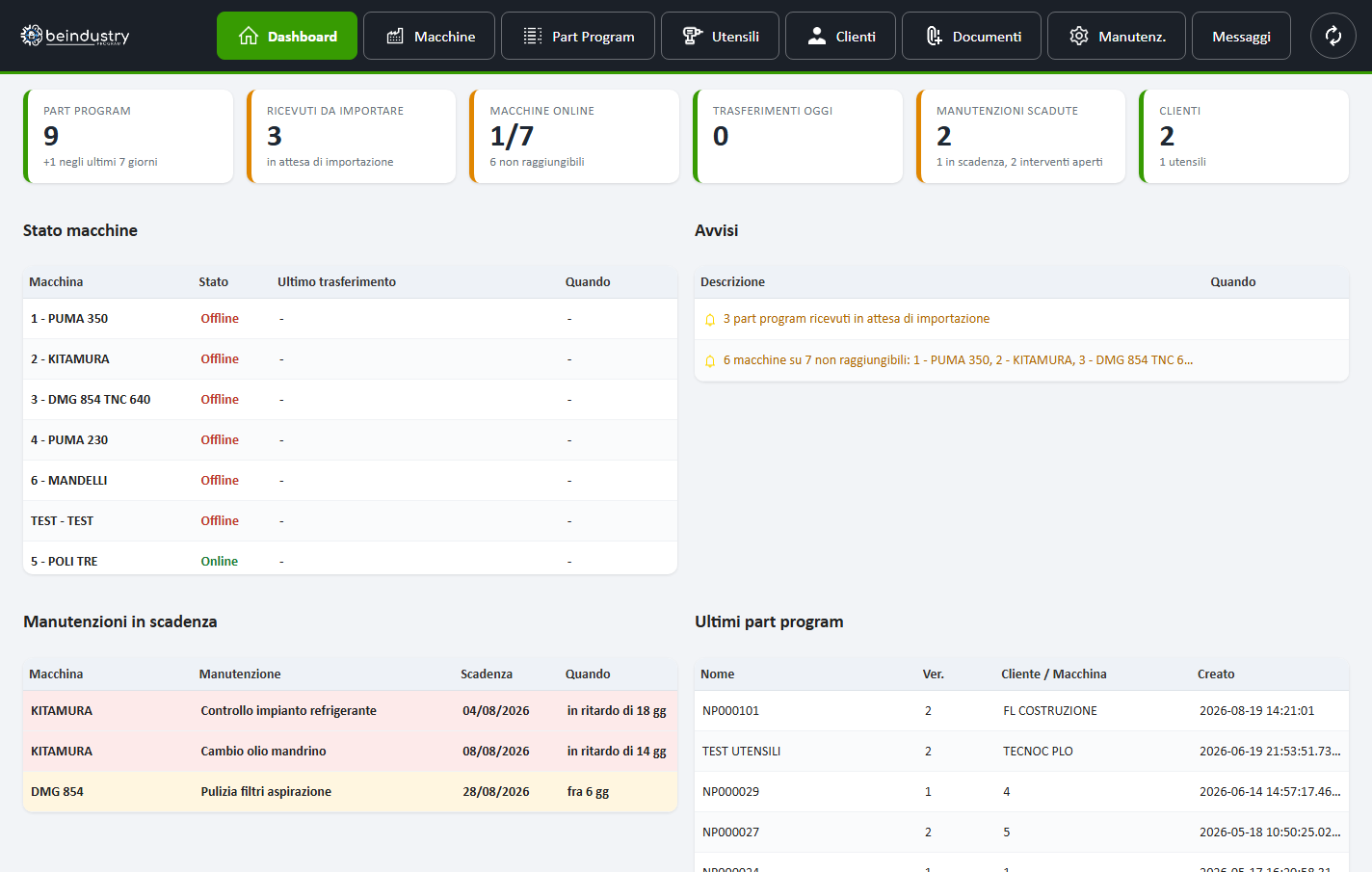Open the Part Program summary card

[128, 136]
